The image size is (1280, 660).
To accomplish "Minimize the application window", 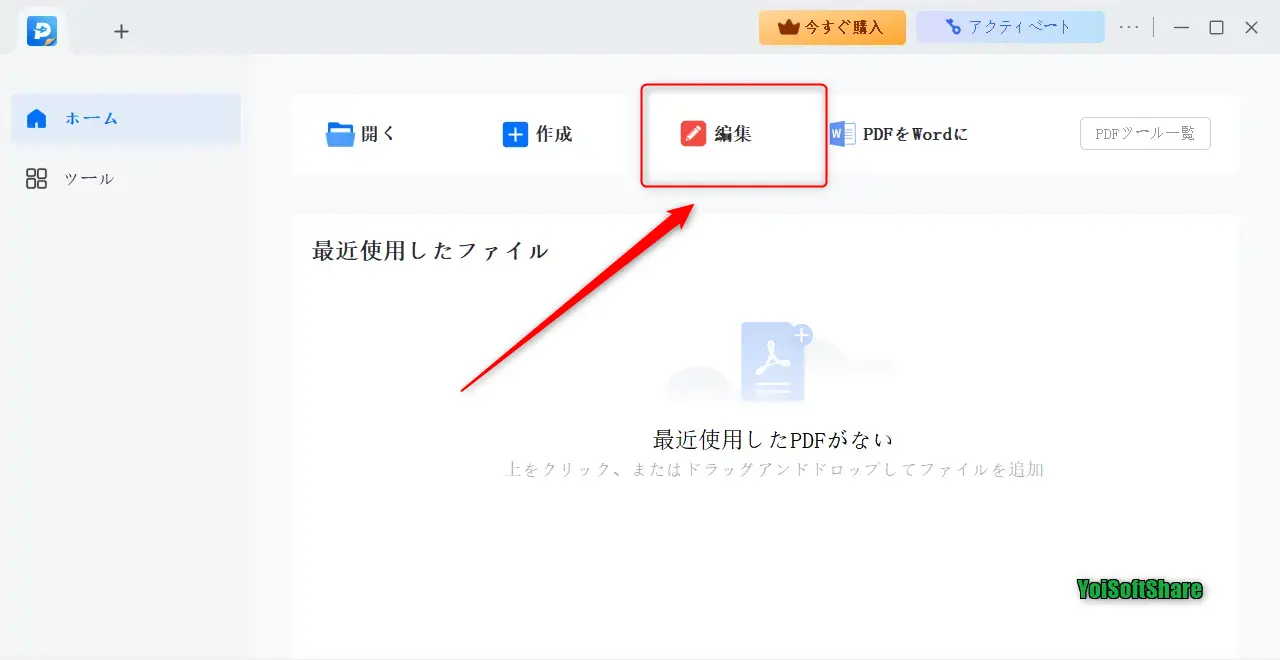I will 1181,27.
